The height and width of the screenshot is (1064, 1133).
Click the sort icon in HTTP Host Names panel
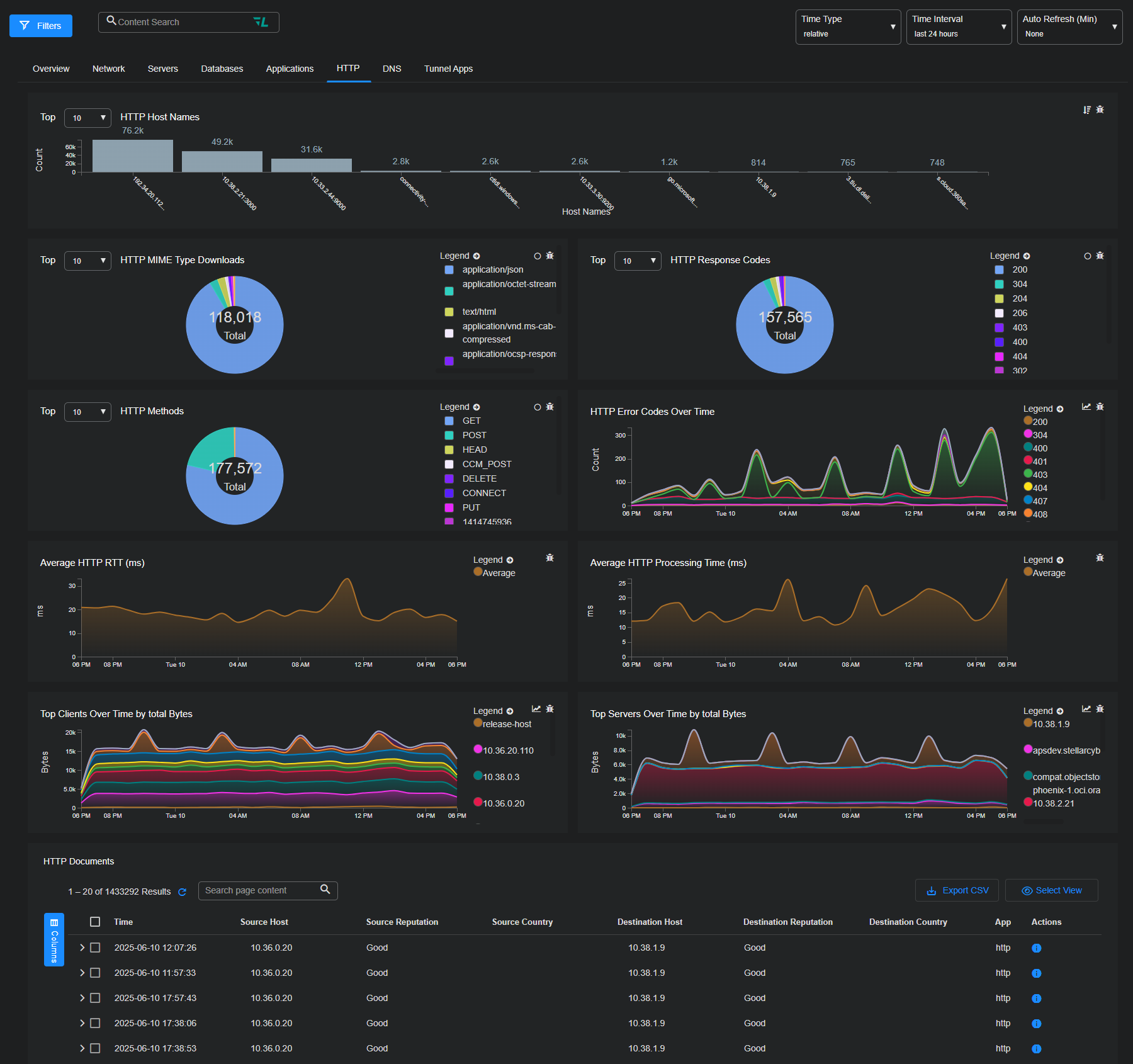click(1086, 110)
